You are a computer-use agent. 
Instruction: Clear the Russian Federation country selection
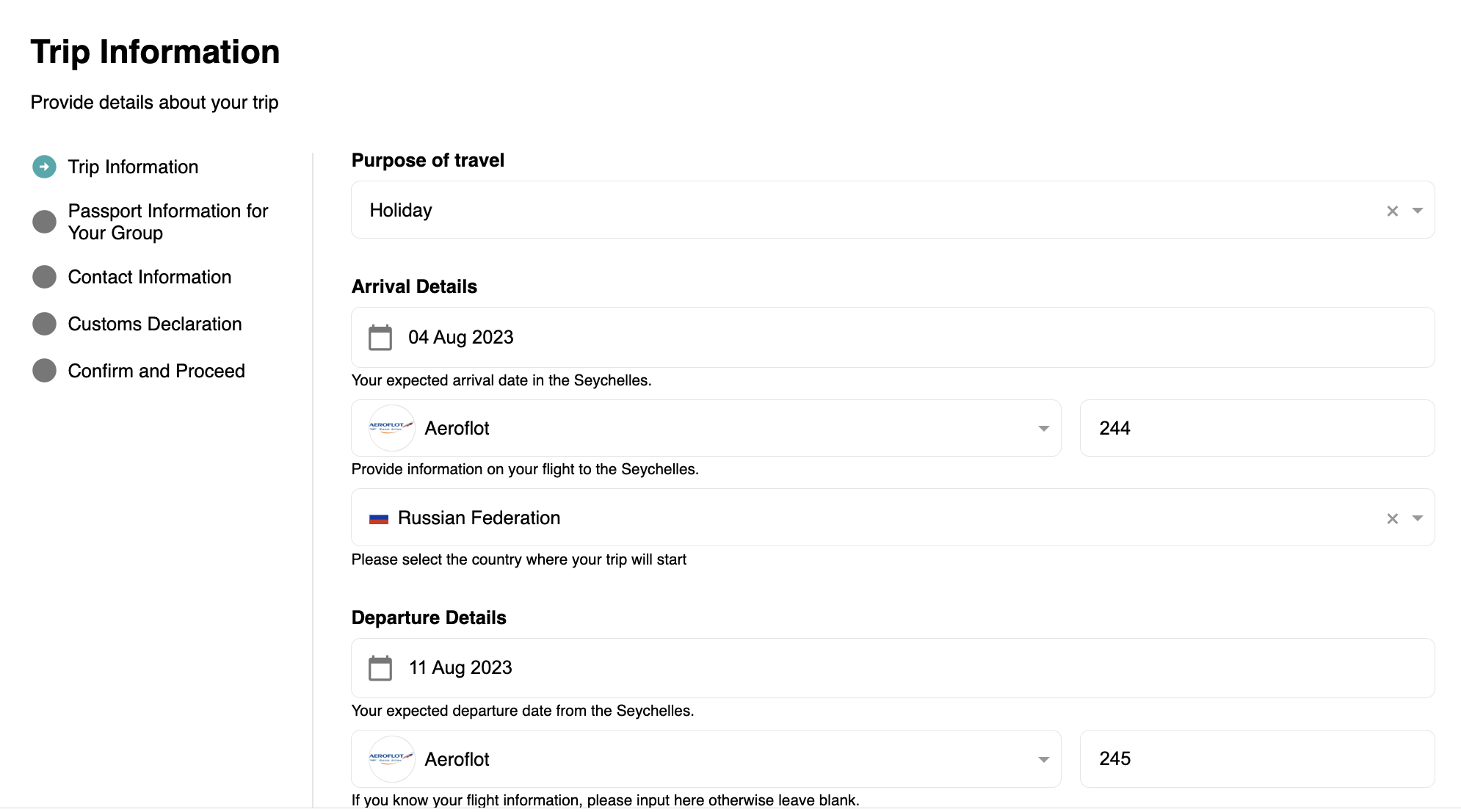click(x=1392, y=518)
